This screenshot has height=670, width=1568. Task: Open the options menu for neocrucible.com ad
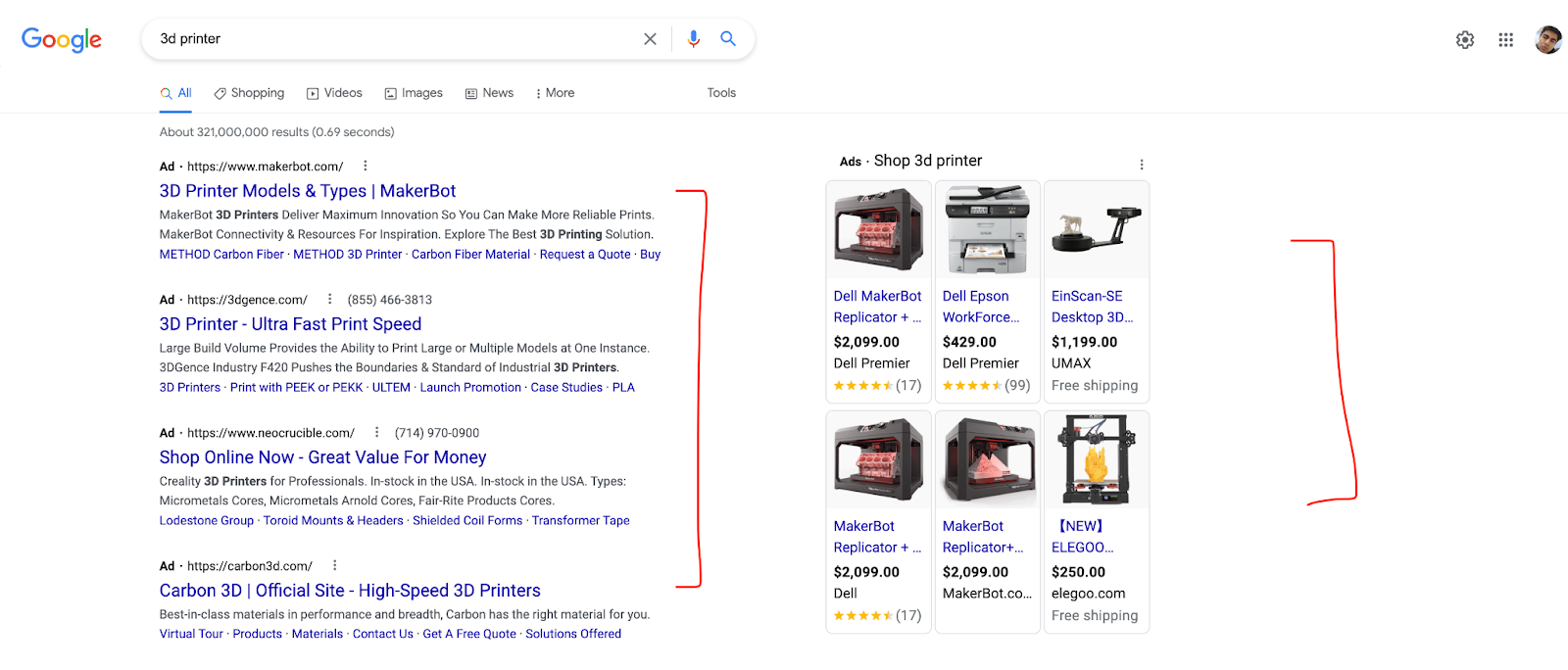point(376,432)
